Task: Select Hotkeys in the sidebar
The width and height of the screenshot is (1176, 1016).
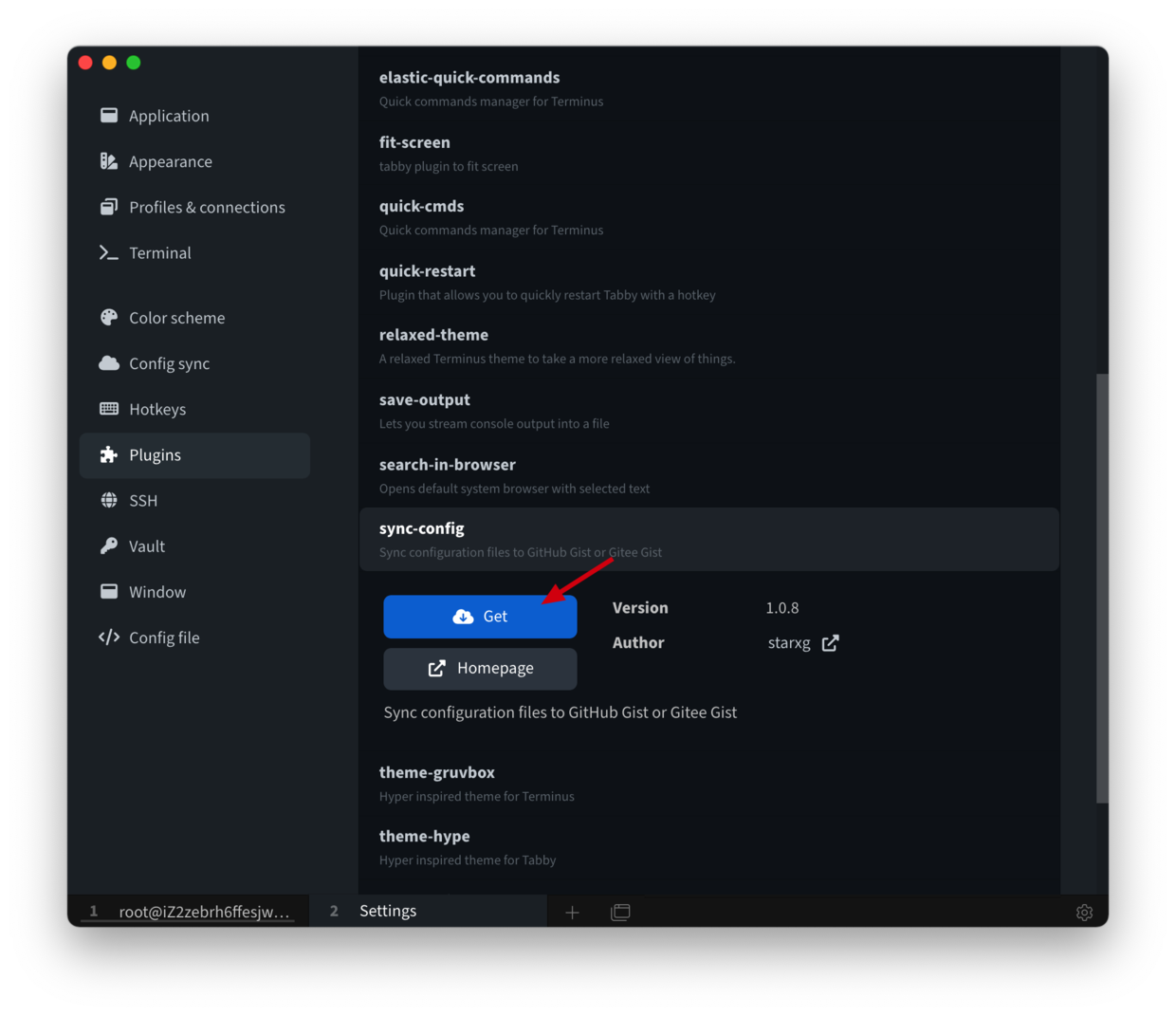Action: [157, 409]
